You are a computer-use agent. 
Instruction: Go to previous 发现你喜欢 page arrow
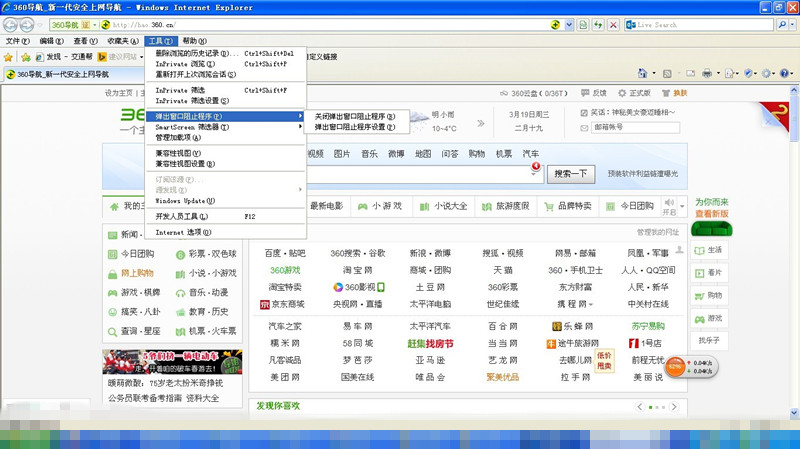pos(640,407)
